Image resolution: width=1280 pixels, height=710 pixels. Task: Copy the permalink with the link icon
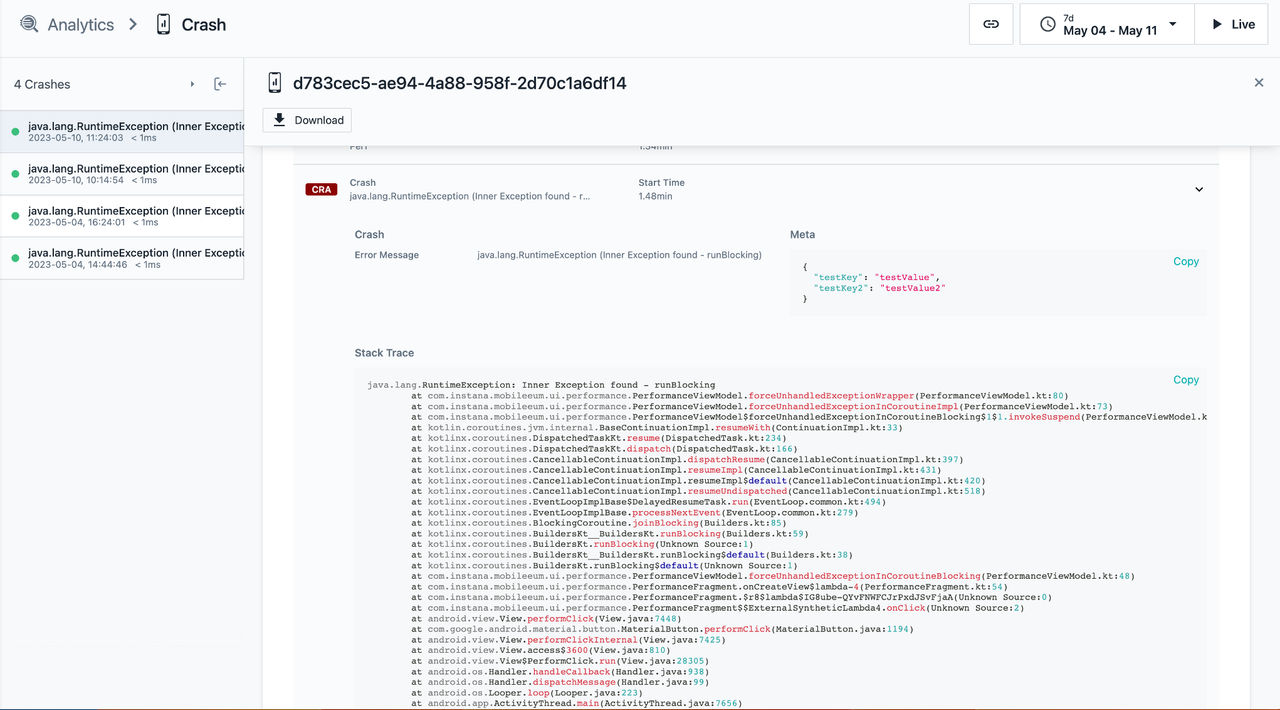[991, 24]
